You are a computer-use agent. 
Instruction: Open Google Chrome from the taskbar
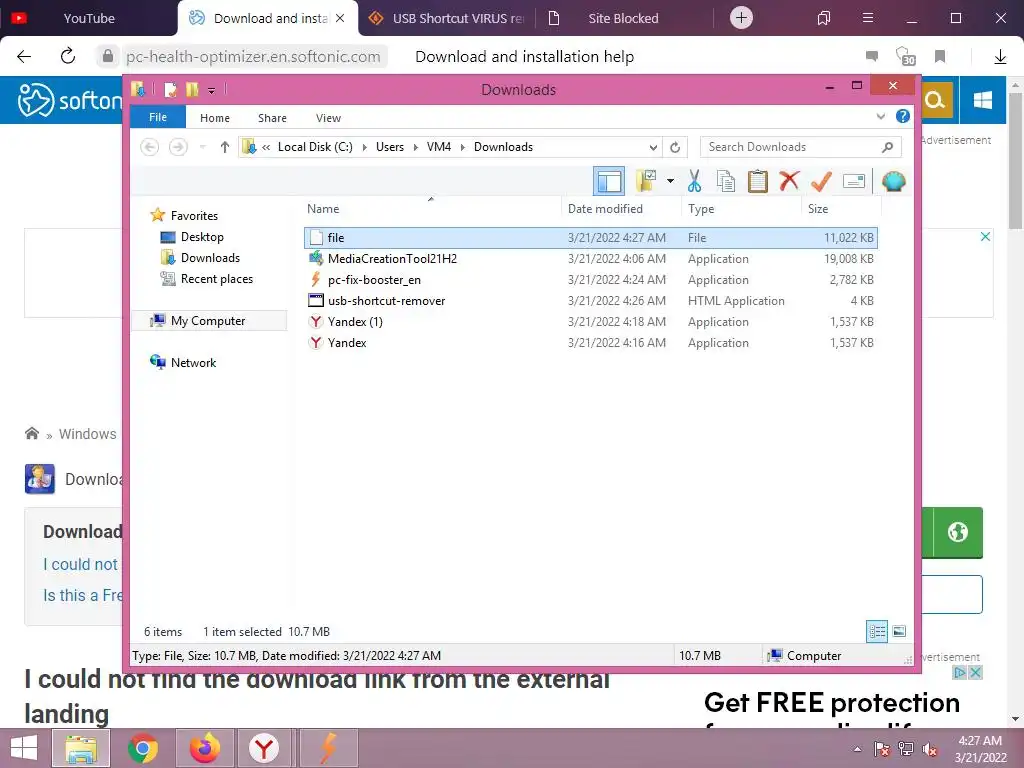(143, 748)
